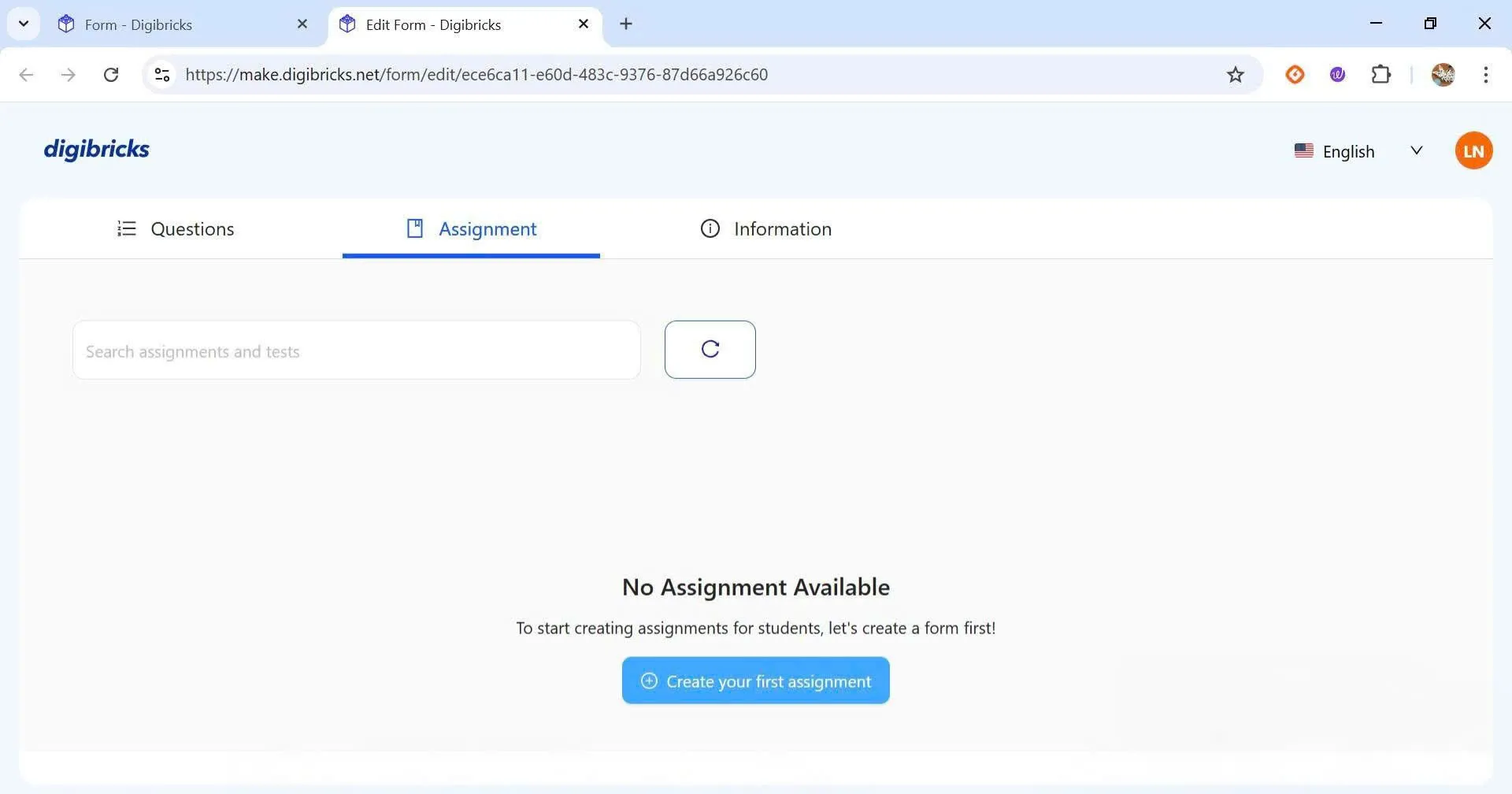Open the LN user avatar menu
1512x794 pixels.
coord(1473,150)
